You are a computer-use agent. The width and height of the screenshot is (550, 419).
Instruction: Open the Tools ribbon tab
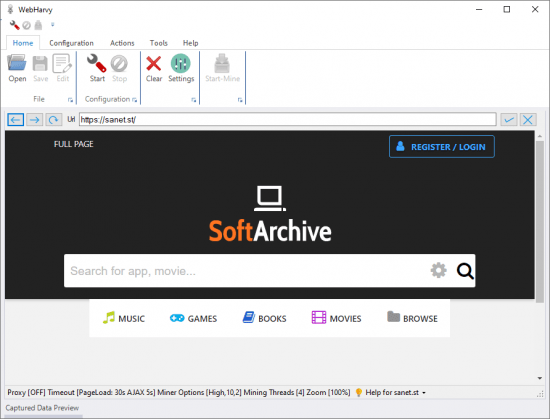(159, 43)
